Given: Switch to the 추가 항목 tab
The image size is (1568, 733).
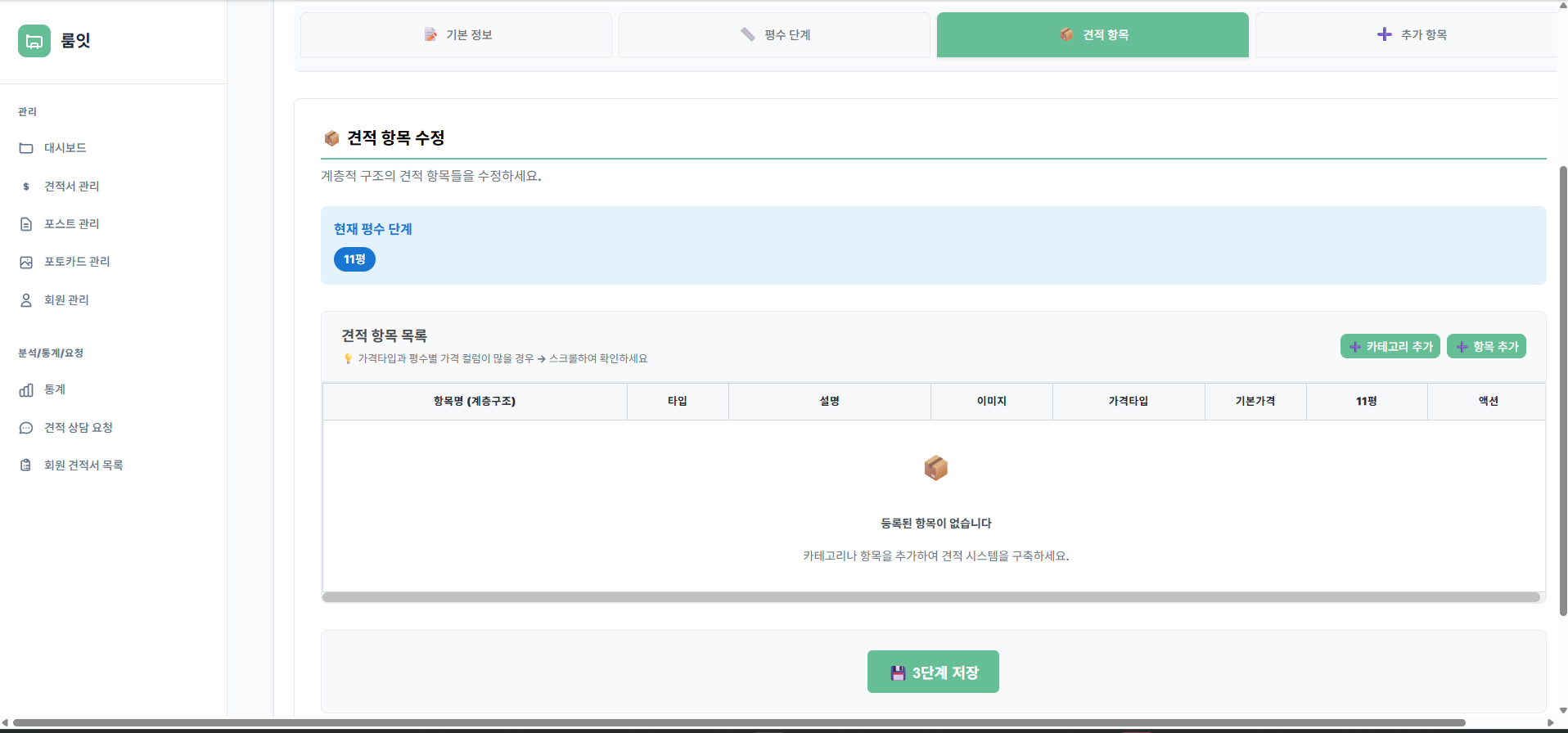Looking at the screenshot, I should (1411, 35).
